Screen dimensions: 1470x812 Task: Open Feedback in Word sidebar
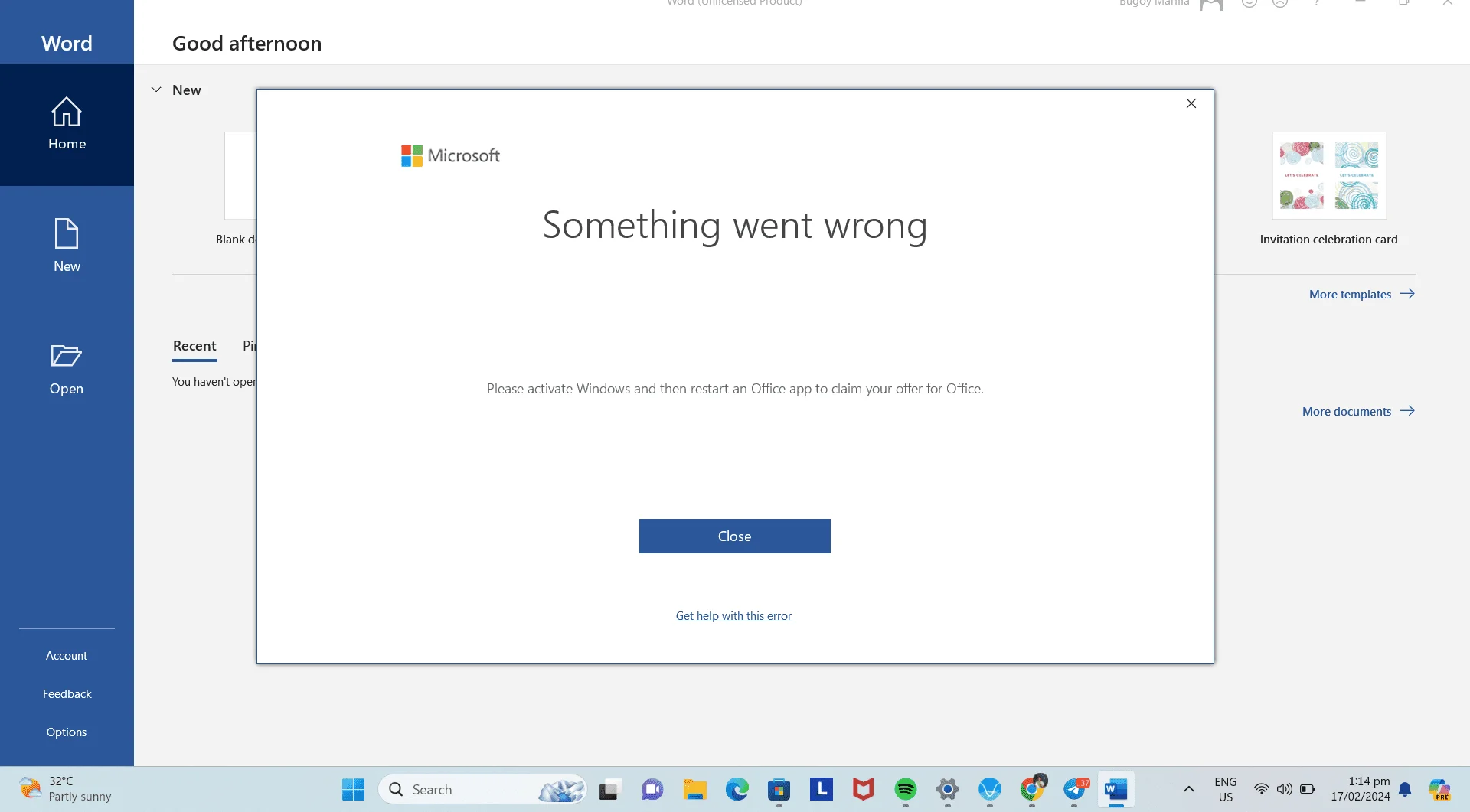[x=67, y=694]
